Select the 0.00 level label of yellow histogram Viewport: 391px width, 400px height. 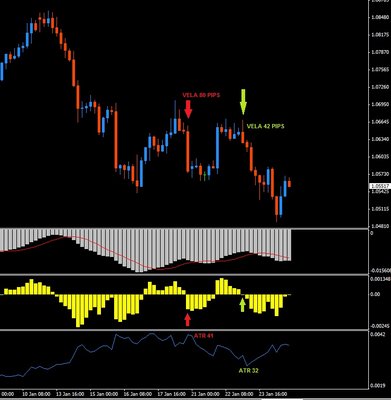[x=375, y=294]
